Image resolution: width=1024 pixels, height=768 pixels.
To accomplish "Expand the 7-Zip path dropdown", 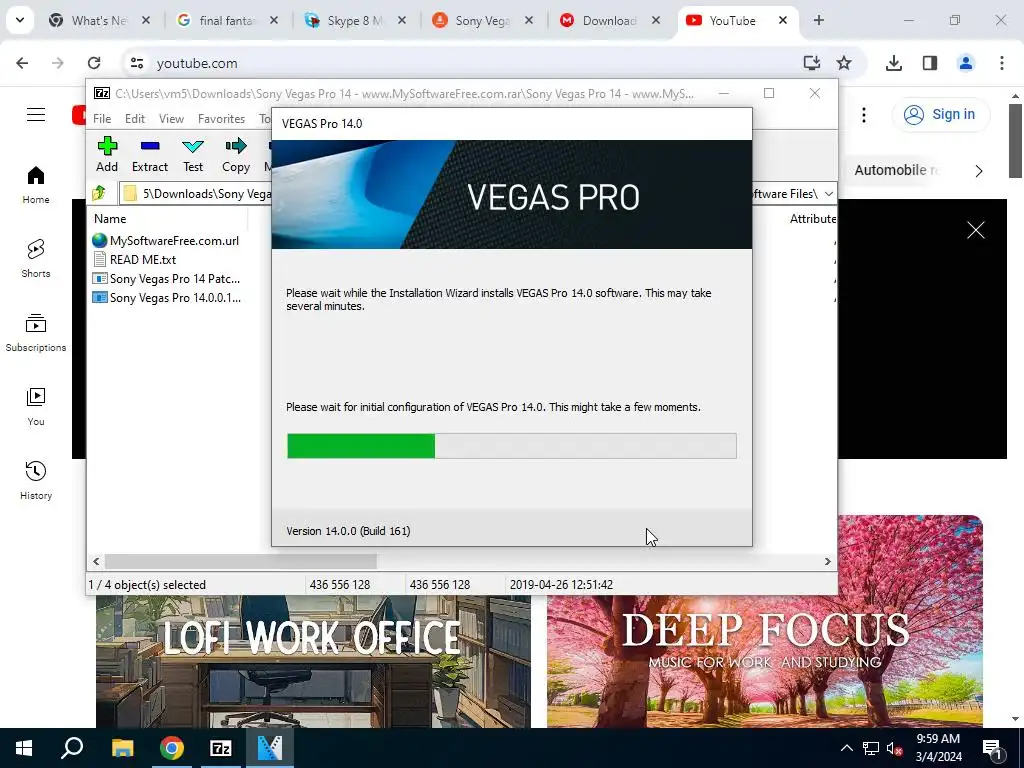I will click(x=829, y=194).
